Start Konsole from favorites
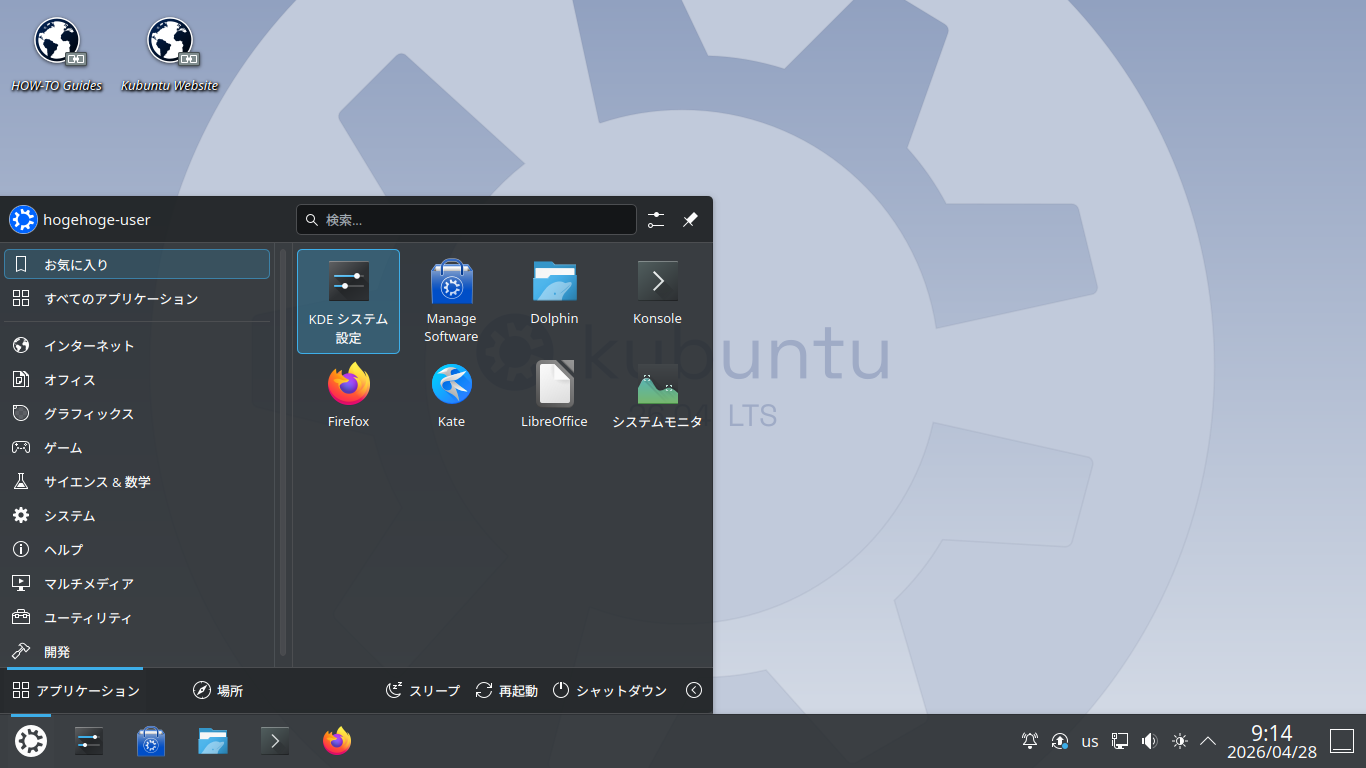The image size is (1366, 768). pyautogui.click(x=657, y=290)
